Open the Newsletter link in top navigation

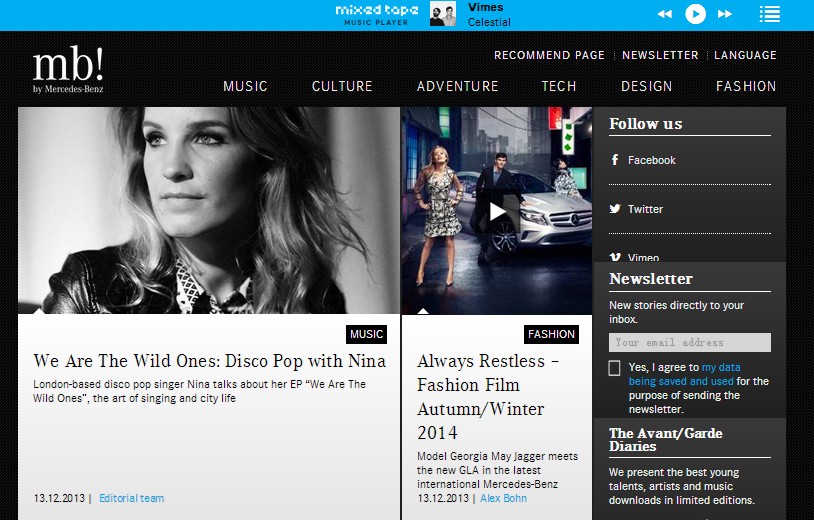[660, 55]
